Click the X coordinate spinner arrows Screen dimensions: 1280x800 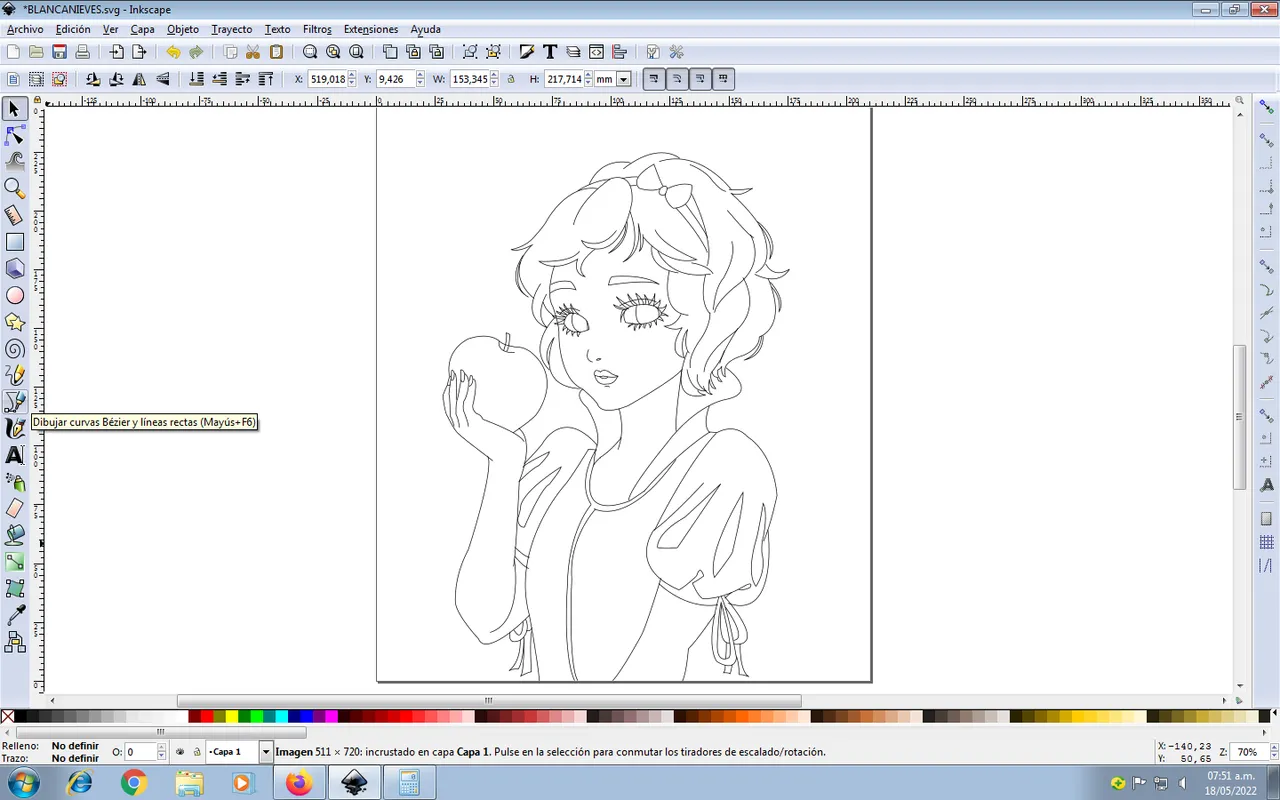click(x=352, y=79)
